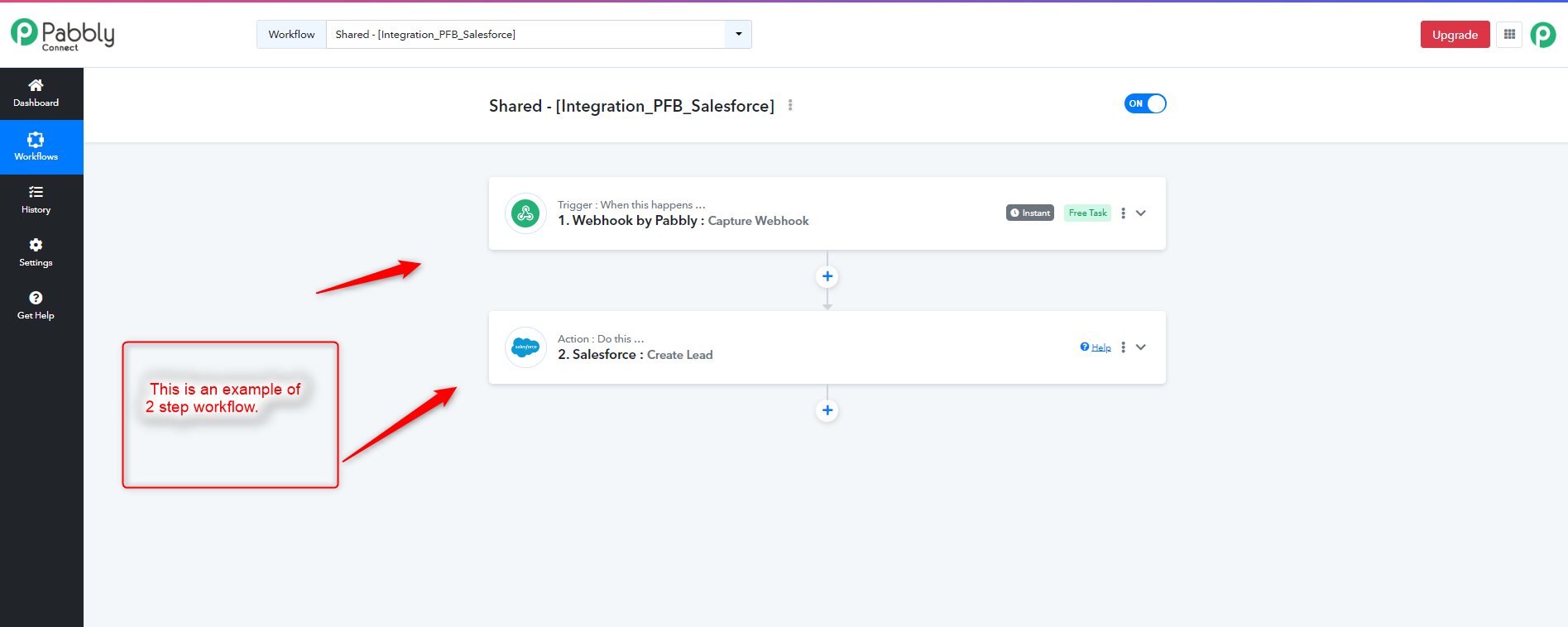
Task: Expand the Salesforce action step chevron
Action: point(1141,347)
